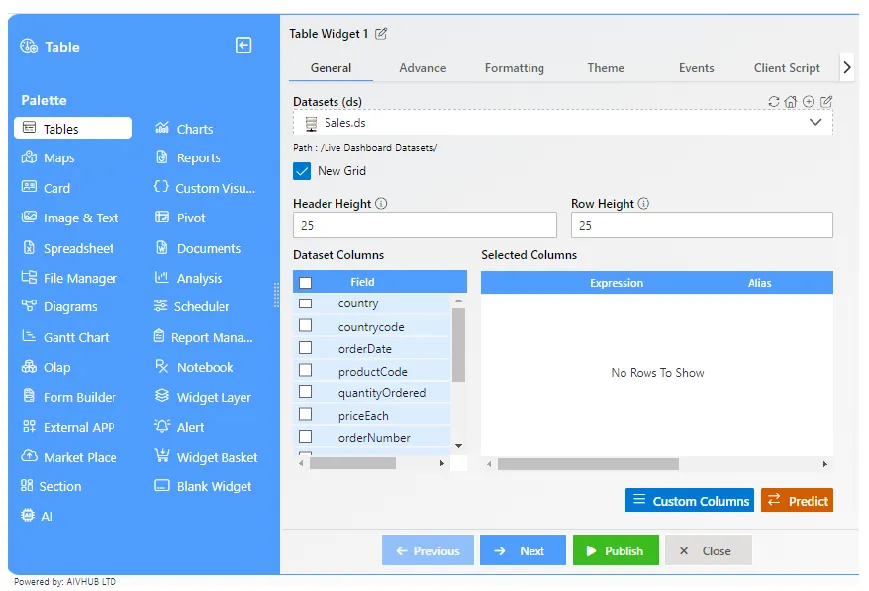
Task: Switch to the General tab
Action: (x=331, y=68)
